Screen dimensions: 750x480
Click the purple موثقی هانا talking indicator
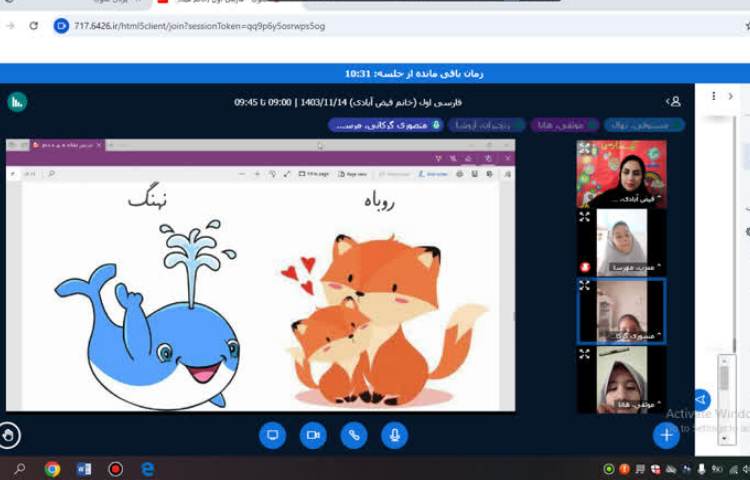coord(565,125)
